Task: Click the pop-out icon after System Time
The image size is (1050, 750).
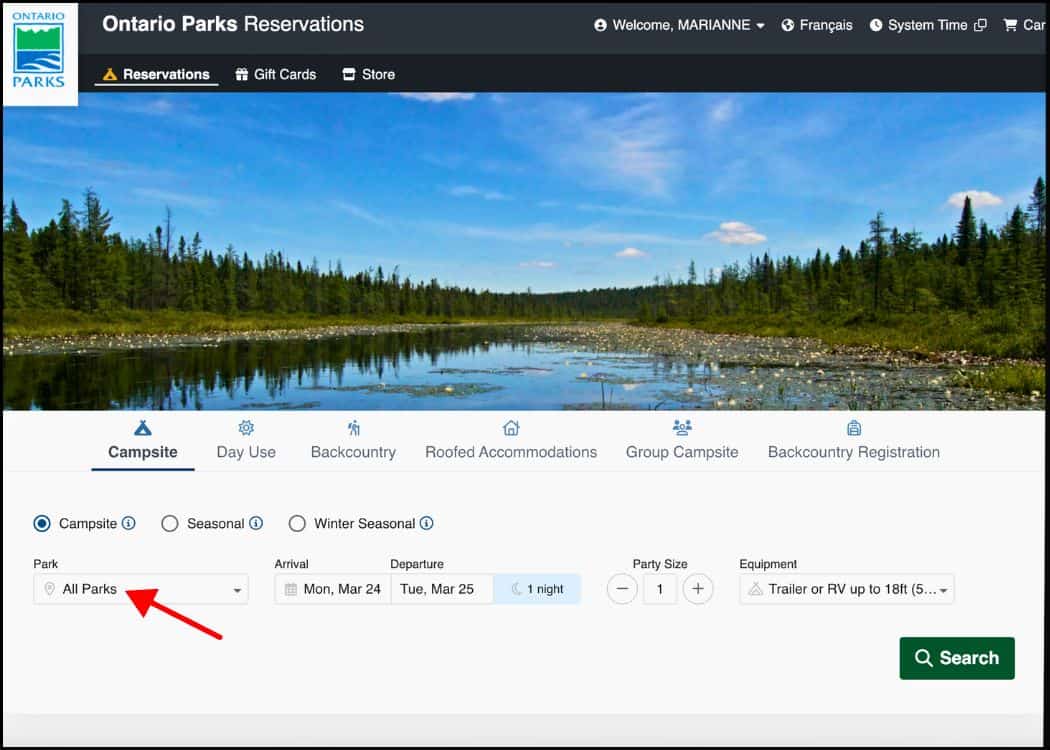Action: point(980,25)
